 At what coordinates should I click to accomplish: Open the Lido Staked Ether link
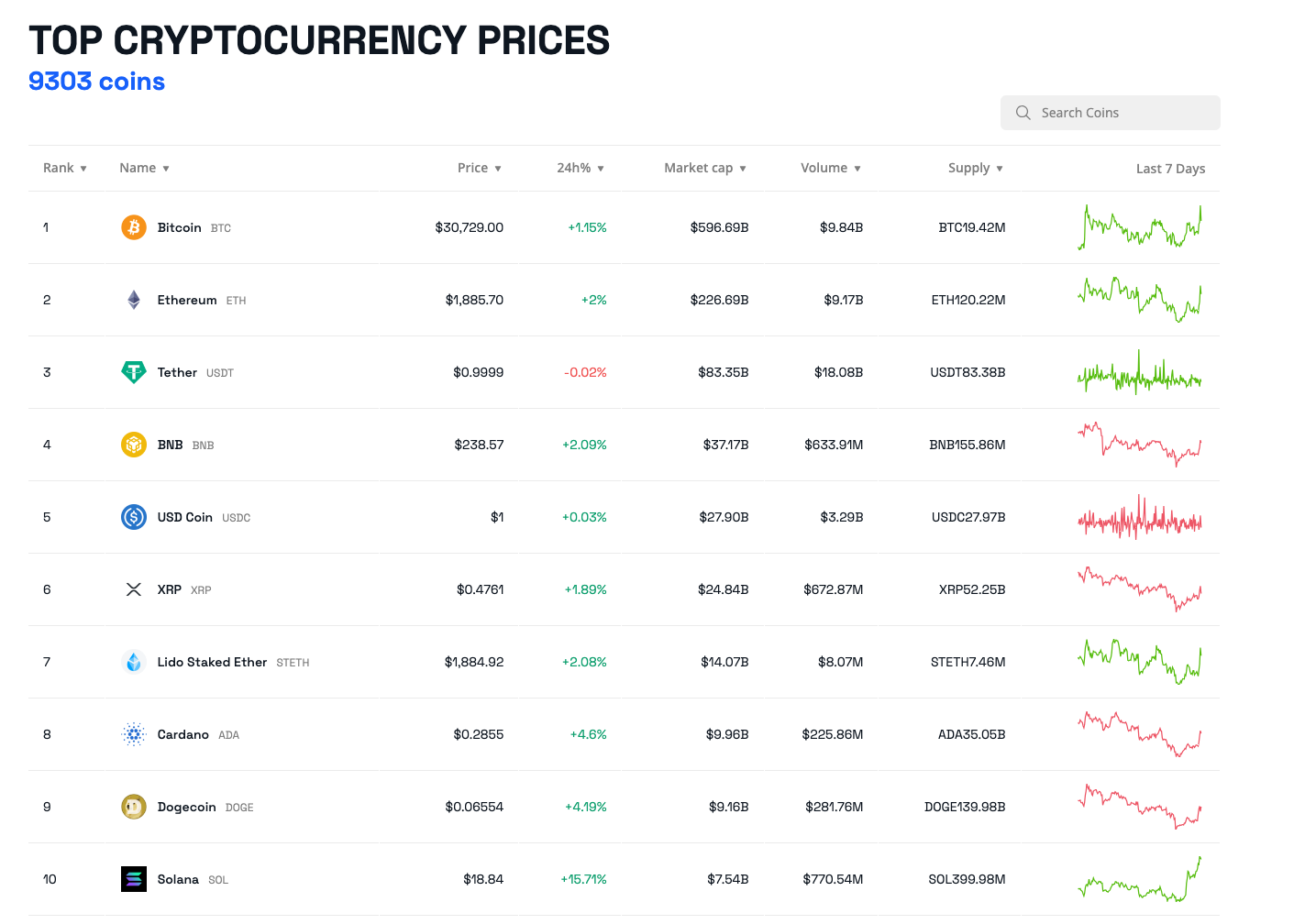coord(212,662)
